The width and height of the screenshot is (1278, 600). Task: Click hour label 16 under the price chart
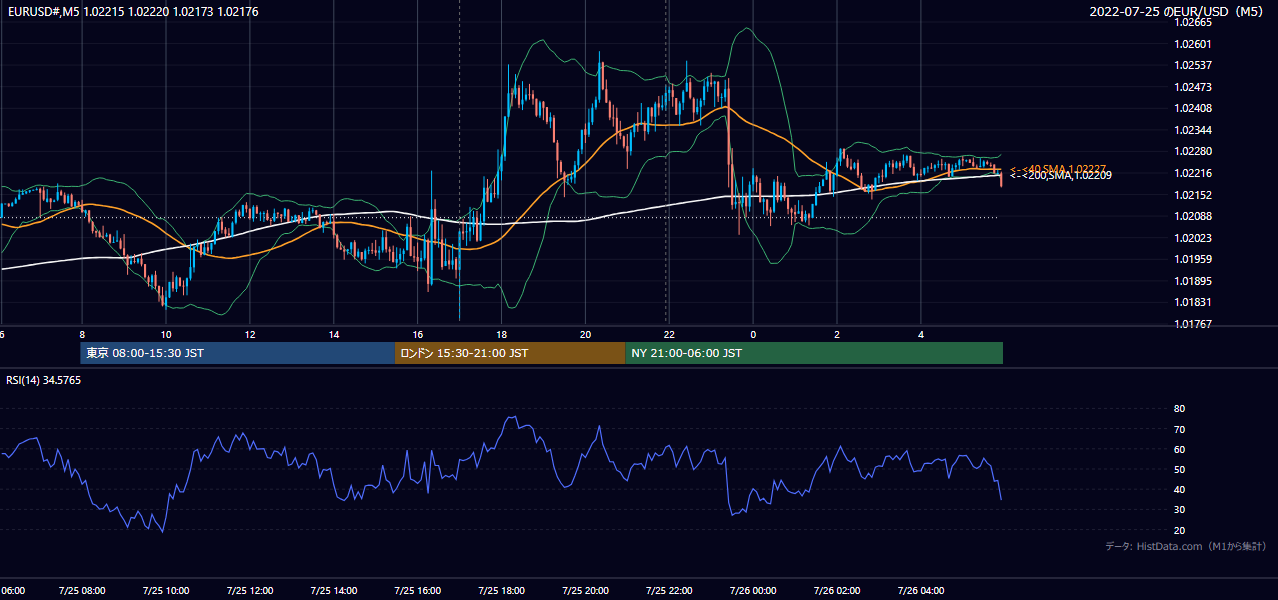click(418, 334)
